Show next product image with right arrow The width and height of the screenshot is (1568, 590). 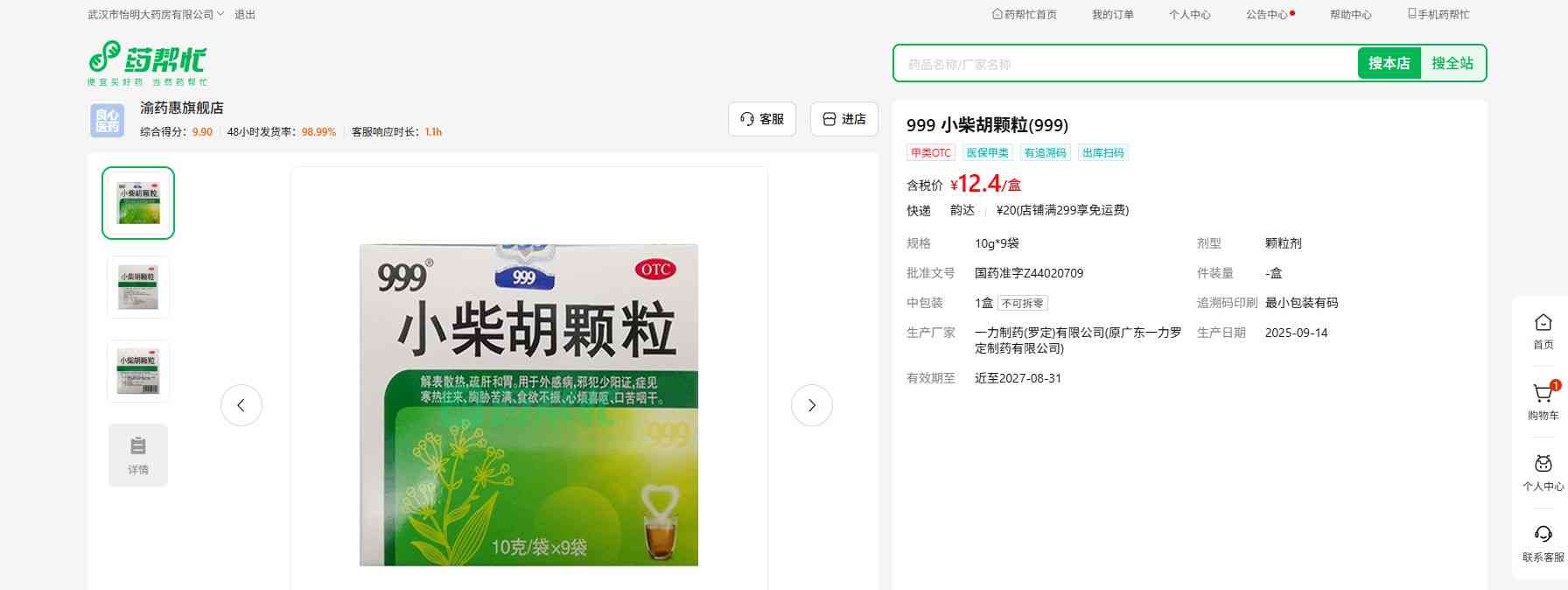point(811,405)
